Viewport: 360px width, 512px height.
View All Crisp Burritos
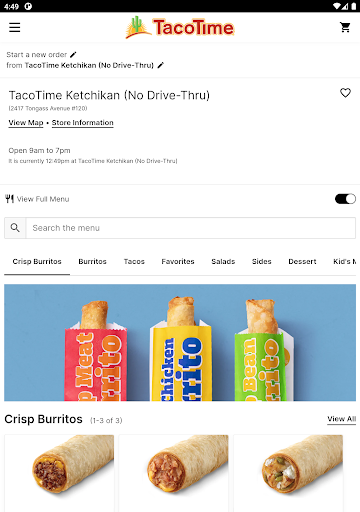click(342, 419)
